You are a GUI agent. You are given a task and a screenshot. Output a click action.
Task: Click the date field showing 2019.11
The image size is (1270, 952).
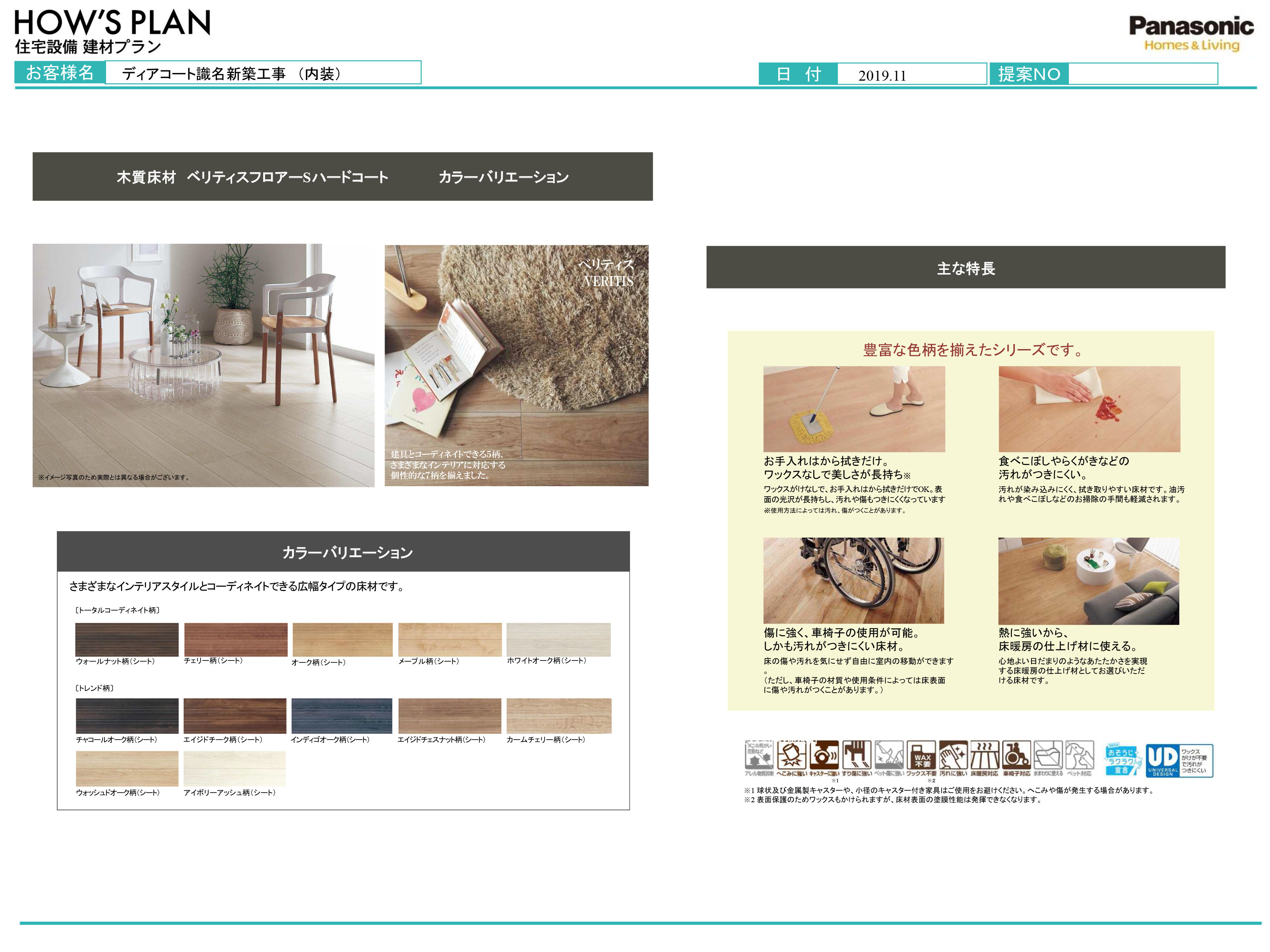tap(911, 75)
